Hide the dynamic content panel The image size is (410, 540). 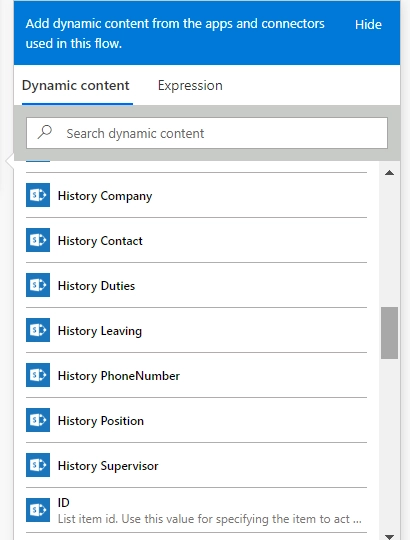368,24
